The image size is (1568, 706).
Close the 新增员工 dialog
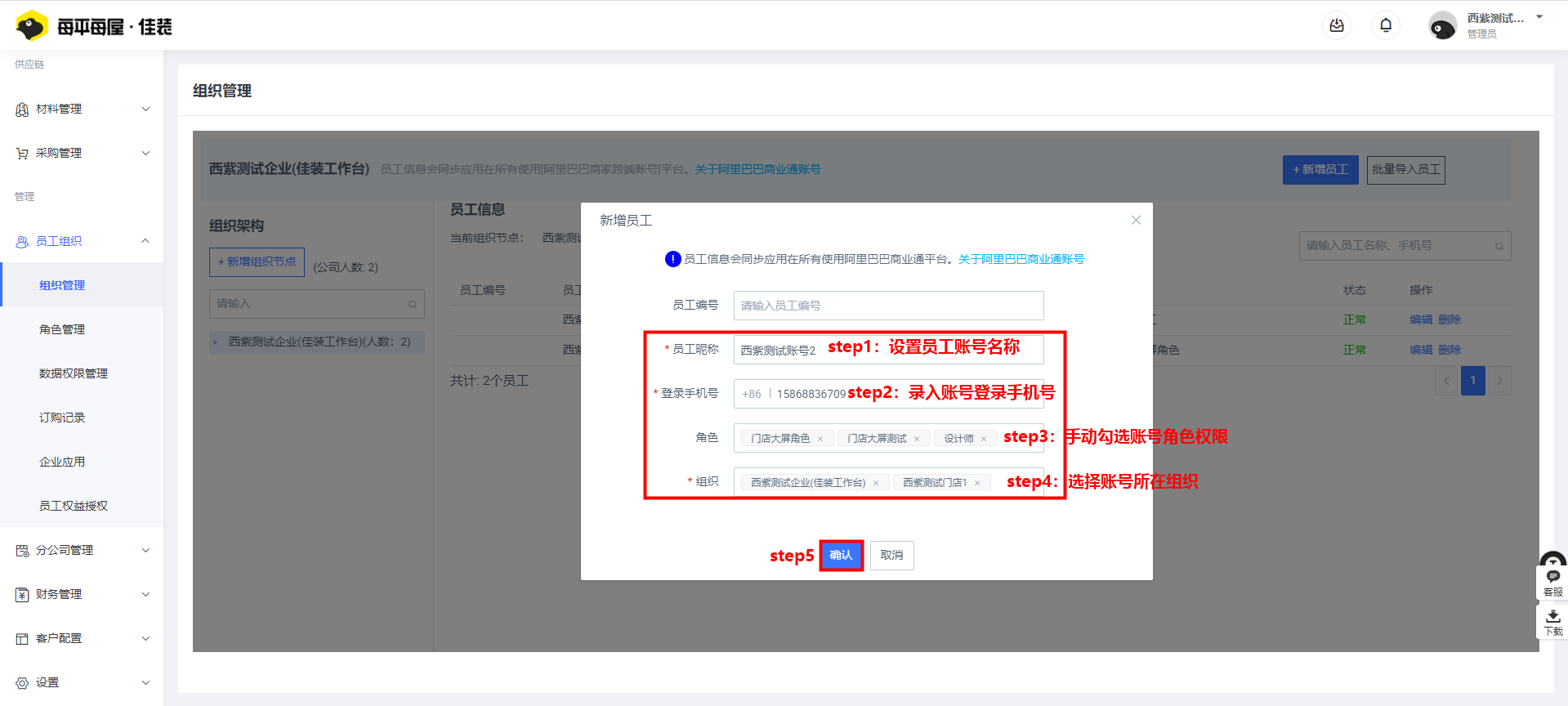pos(1136,220)
